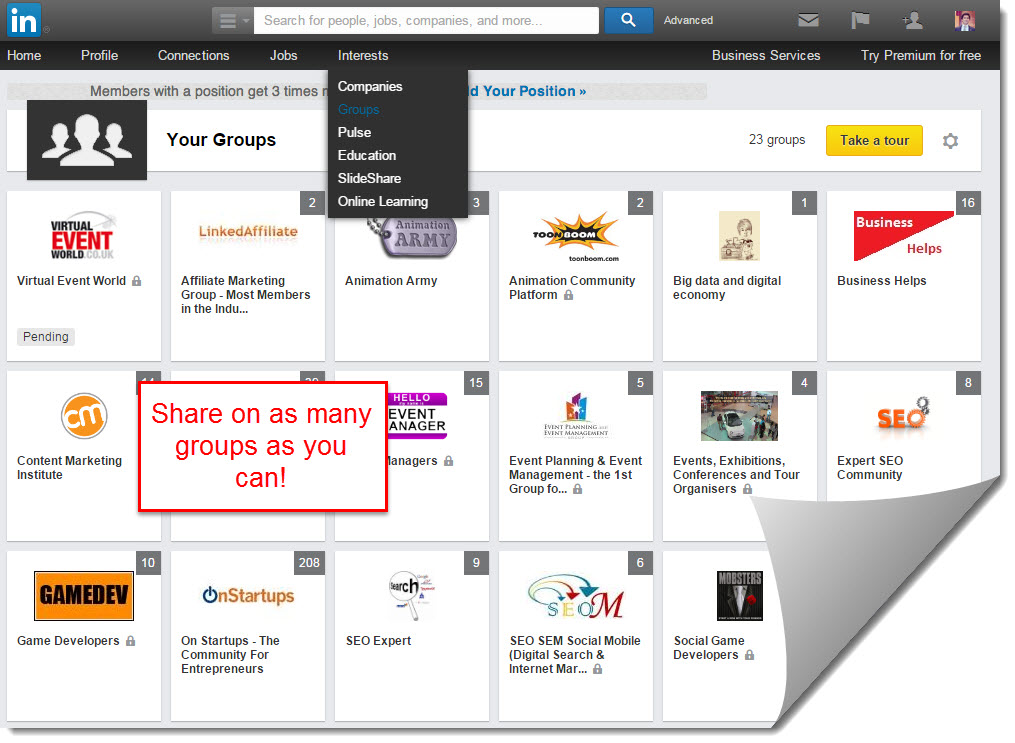This screenshot has width=1015, height=743.
Task: Go to the Home tab
Action: click(24, 56)
